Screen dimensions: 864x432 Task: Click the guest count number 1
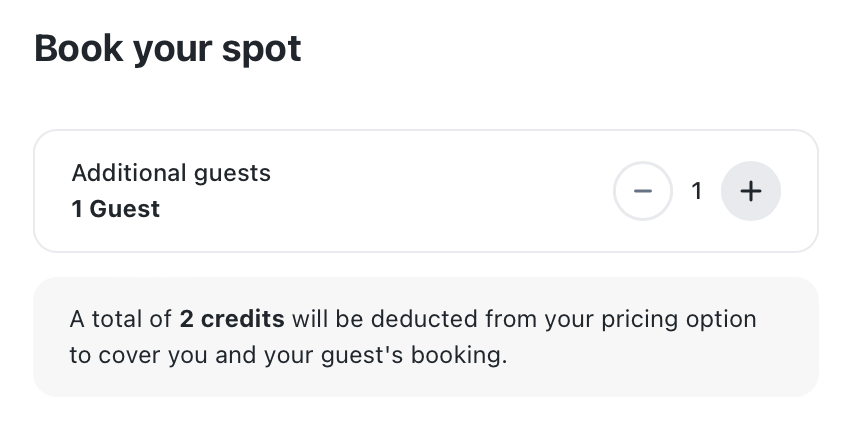click(x=696, y=192)
